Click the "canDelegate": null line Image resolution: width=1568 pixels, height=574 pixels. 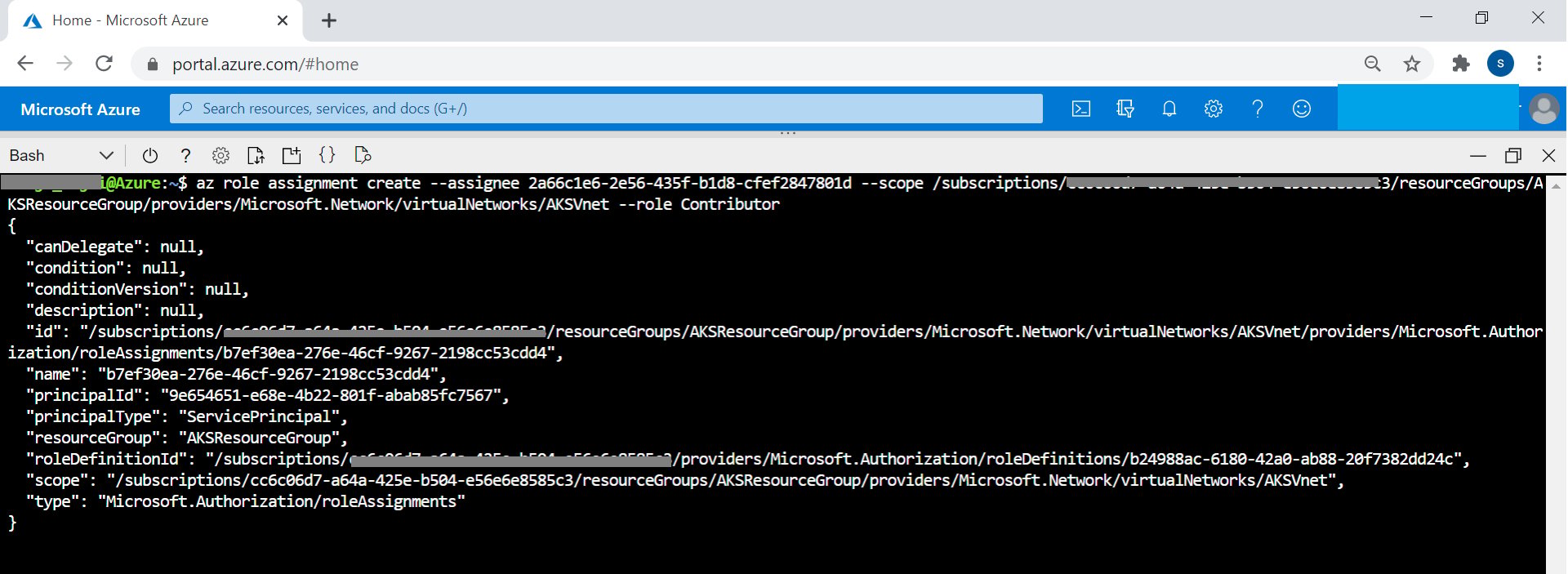[115, 247]
